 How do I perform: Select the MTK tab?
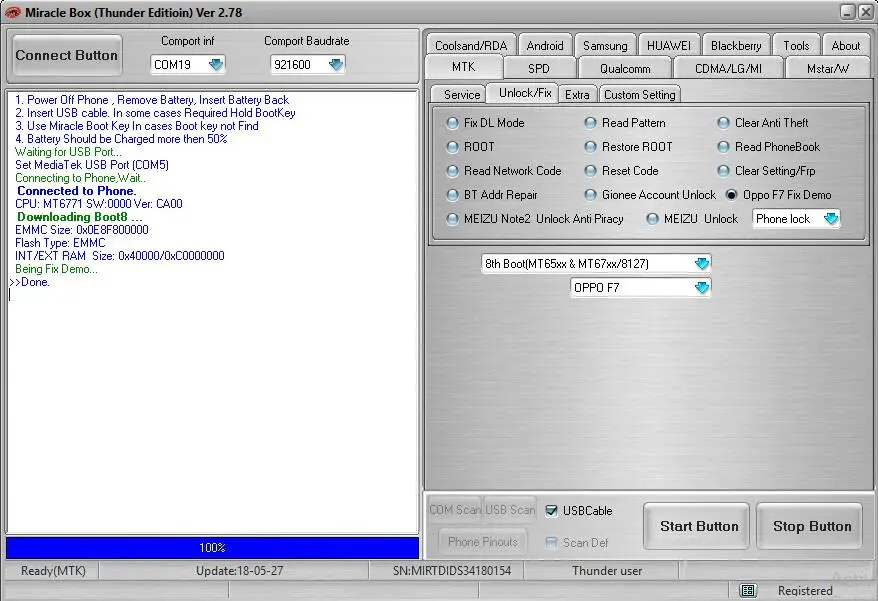click(464, 67)
